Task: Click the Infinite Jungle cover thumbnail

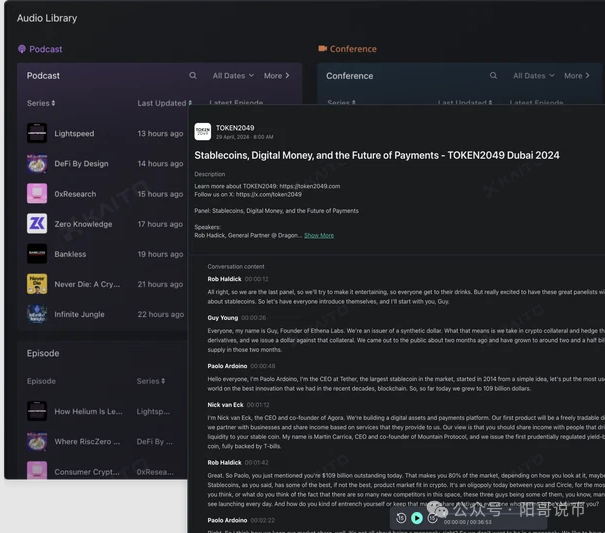Action: pos(37,314)
